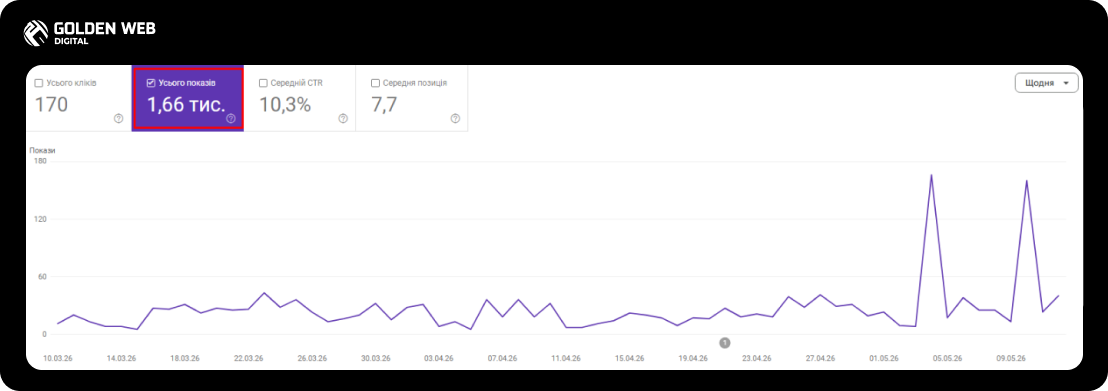Click the 09.05.26 date label

(x=1010, y=358)
